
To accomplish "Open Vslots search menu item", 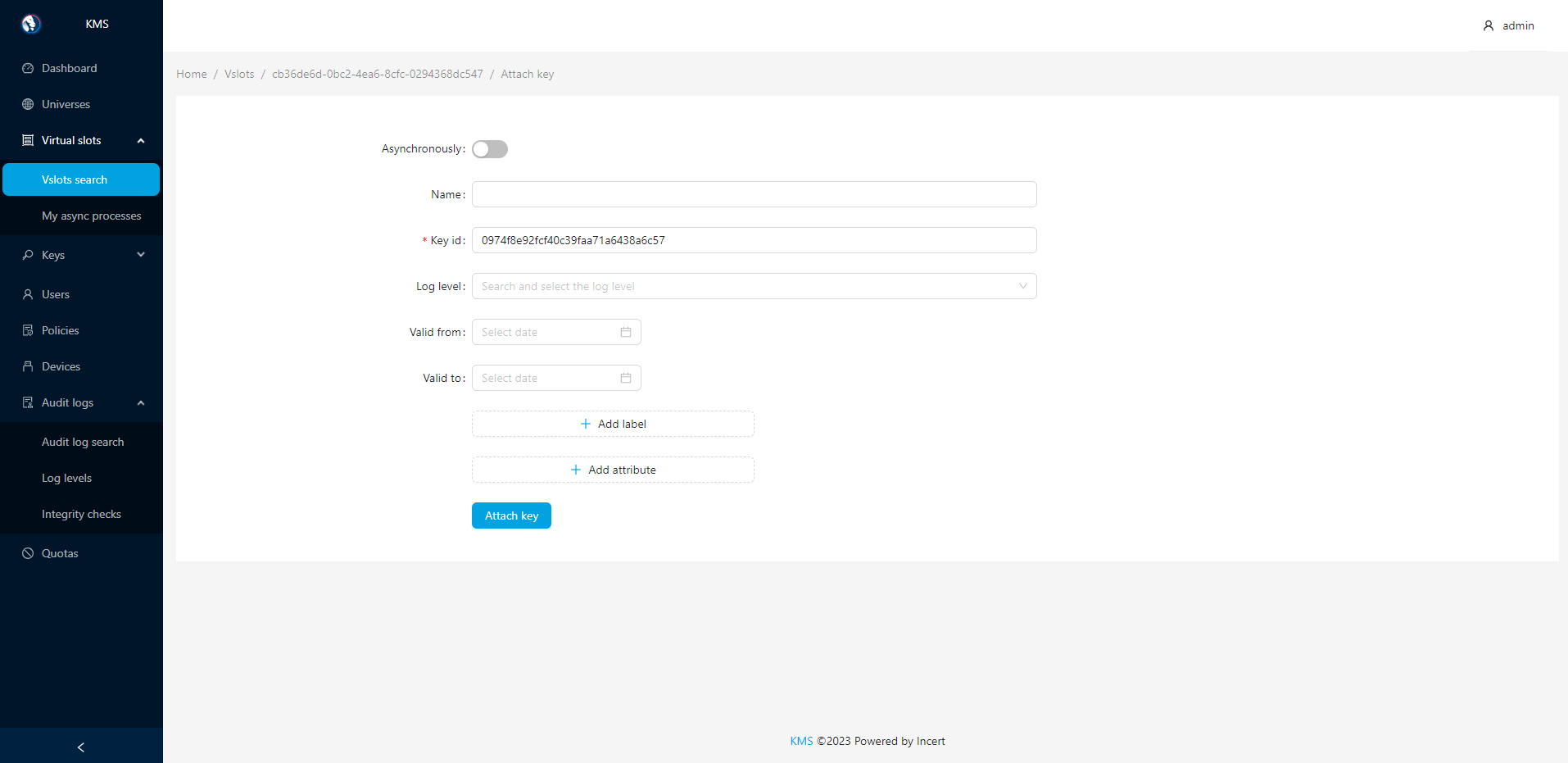I will coord(81,179).
